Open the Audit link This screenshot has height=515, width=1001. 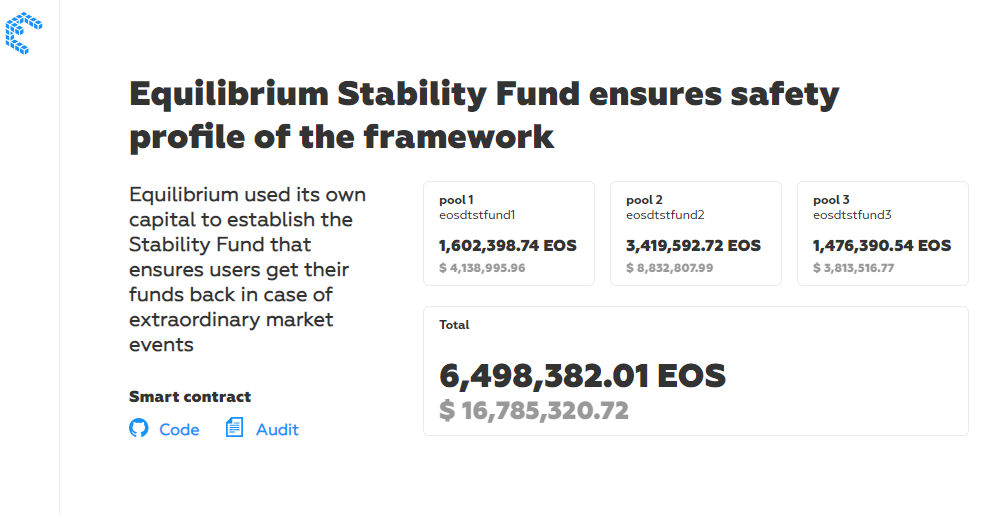pyautogui.click(x=277, y=429)
